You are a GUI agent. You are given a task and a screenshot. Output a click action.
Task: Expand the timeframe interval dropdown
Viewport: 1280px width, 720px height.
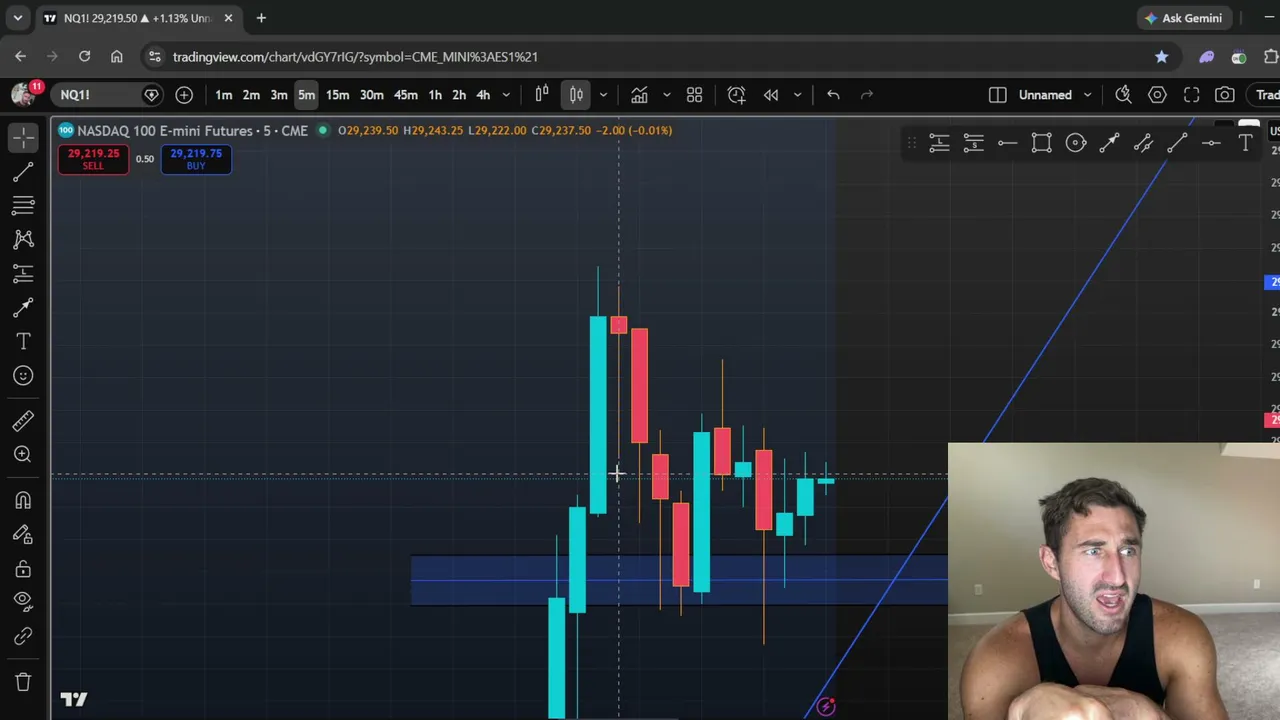[x=506, y=95]
